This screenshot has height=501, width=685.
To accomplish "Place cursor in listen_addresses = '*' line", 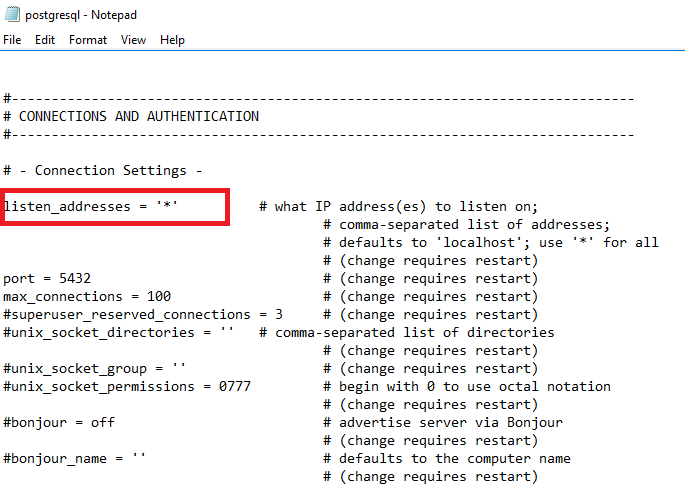I will pos(91,206).
